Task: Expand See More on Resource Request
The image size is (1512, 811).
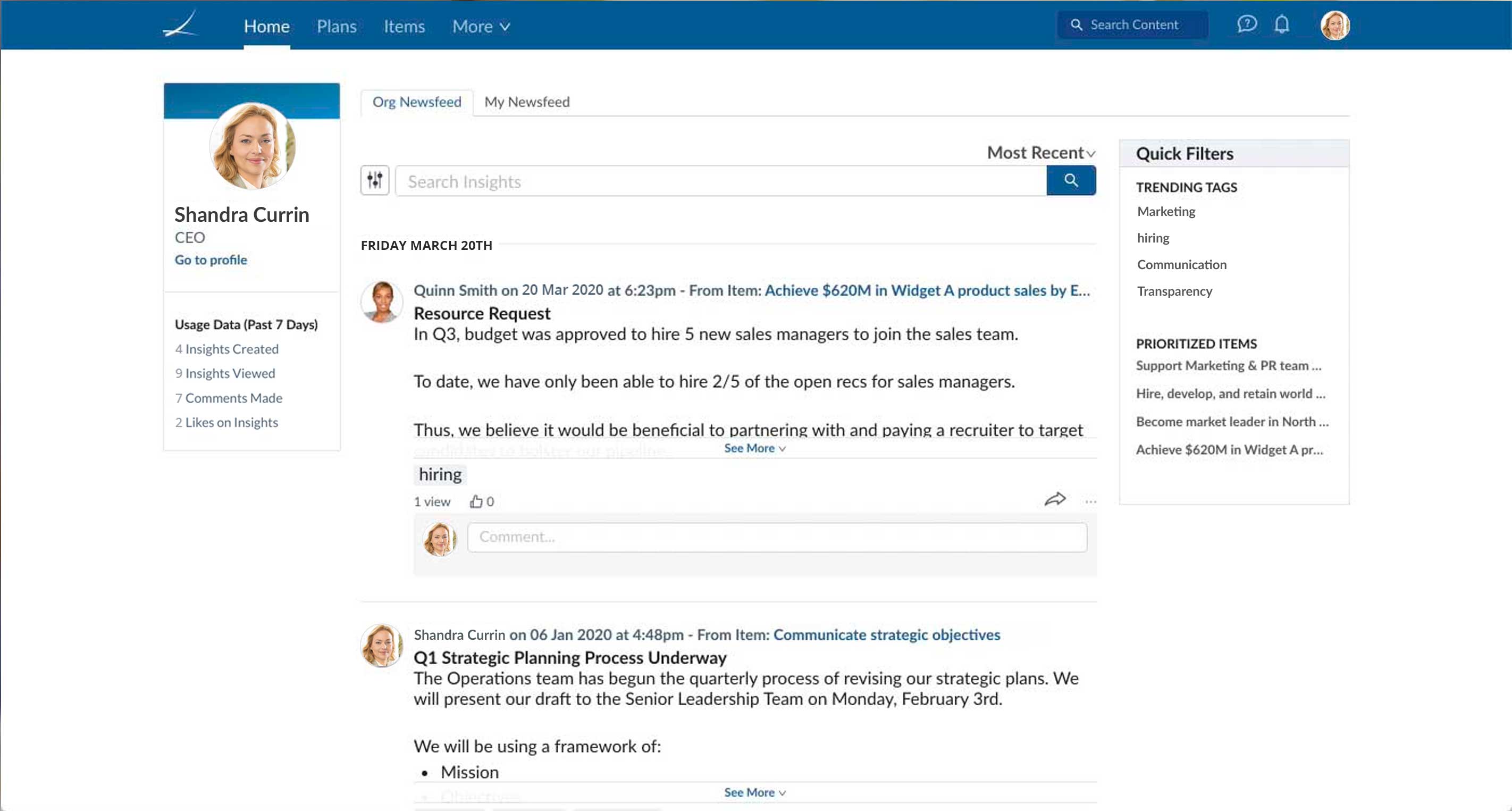Action: click(754, 448)
